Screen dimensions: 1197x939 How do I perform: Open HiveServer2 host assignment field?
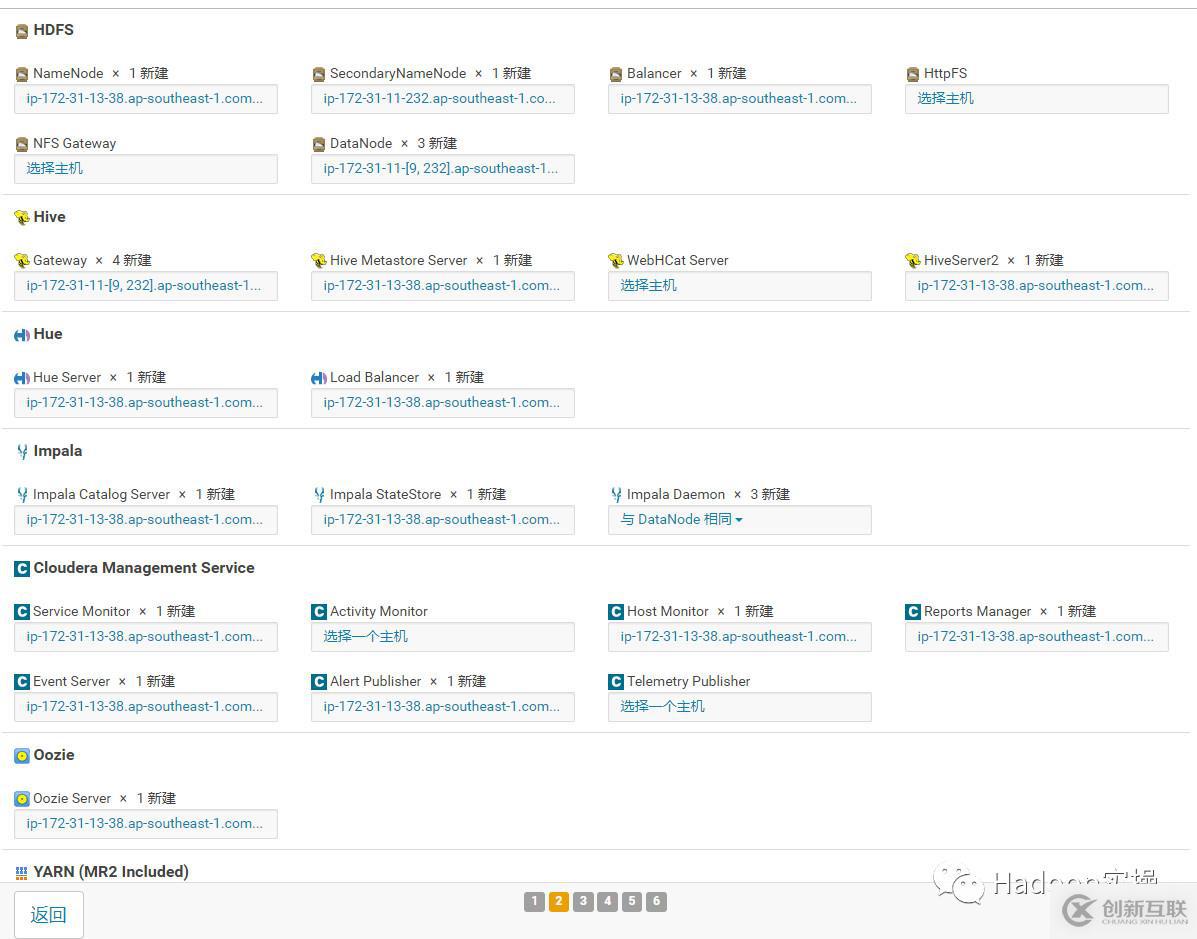click(1037, 286)
